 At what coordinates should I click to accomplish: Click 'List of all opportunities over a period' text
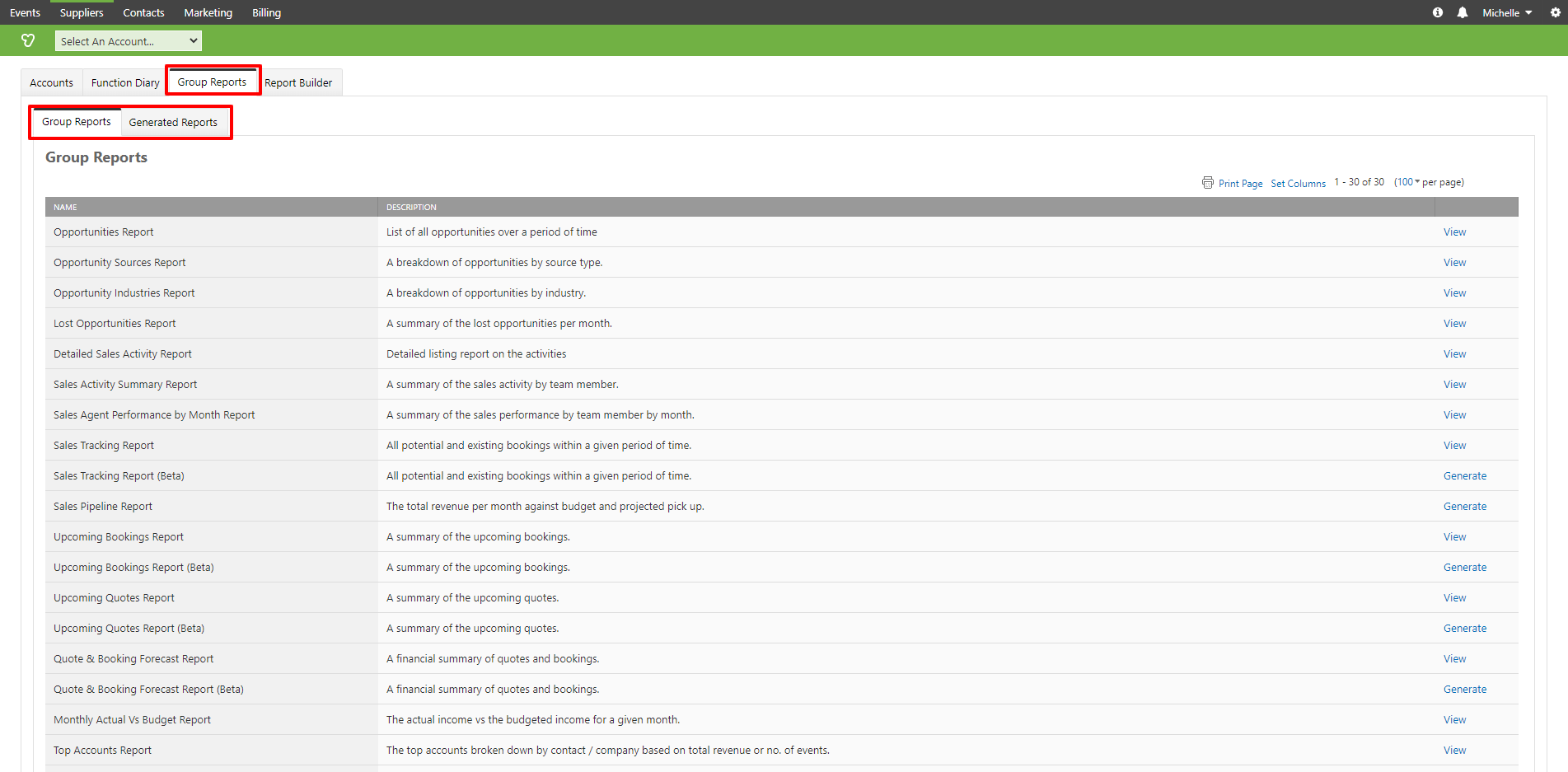pyautogui.click(x=492, y=232)
